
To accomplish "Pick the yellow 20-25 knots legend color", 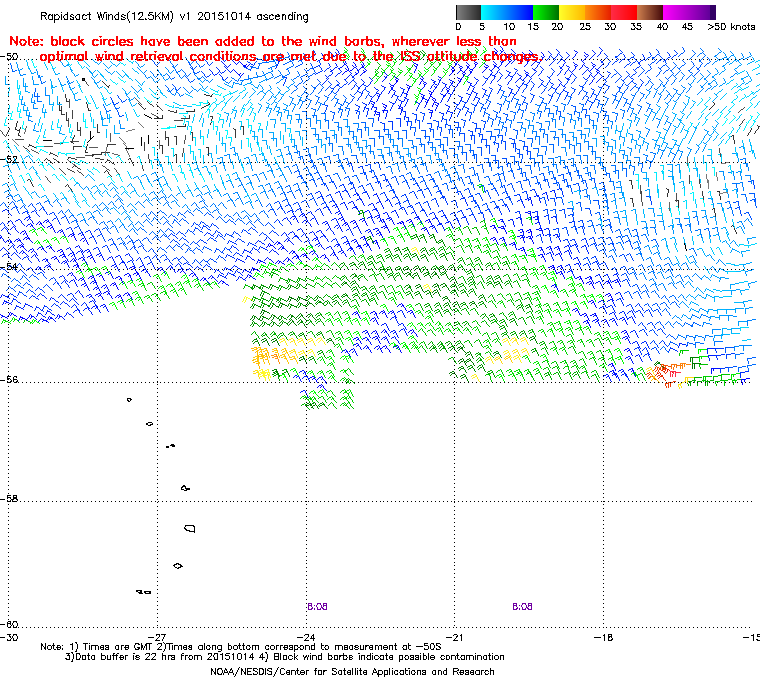I will [x=572, y=12].
